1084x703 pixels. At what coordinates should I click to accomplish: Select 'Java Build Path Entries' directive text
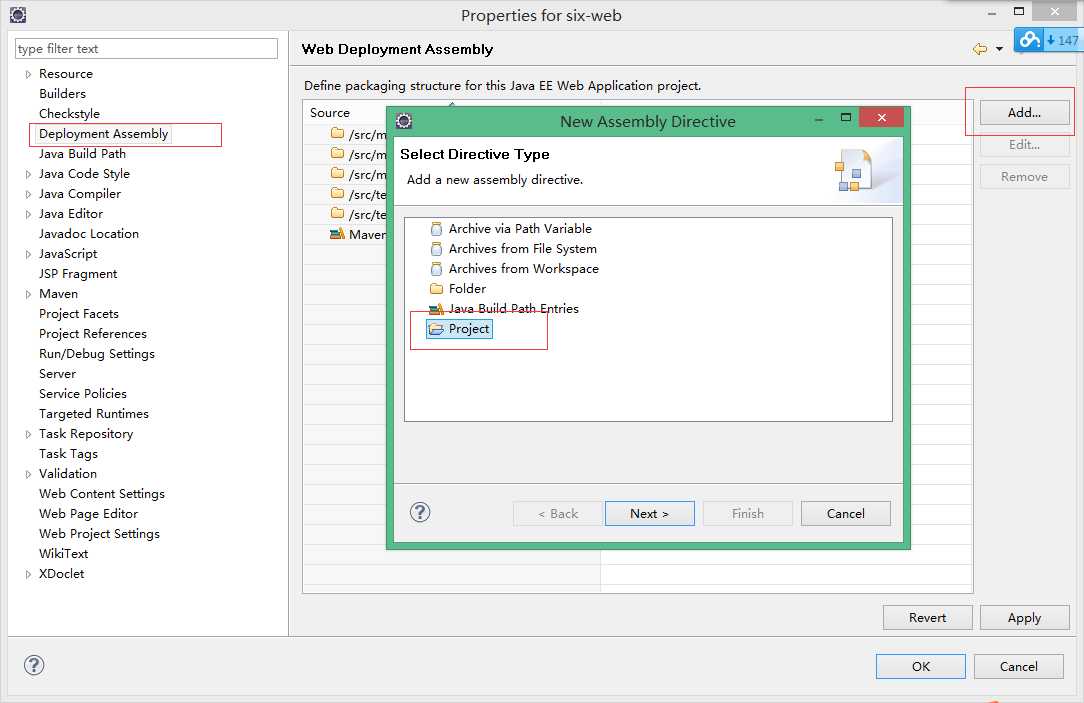(514, 309)
